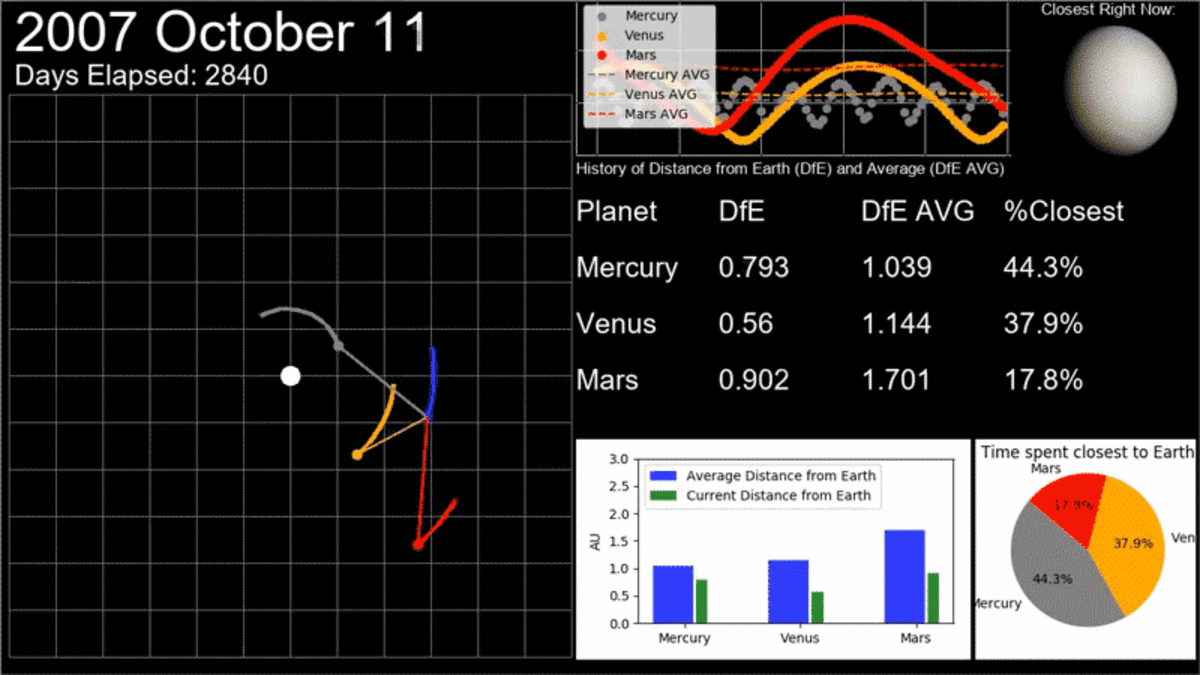The height and width of the screenshot is (675, 1200).
Task: Click the Mars AVG entry in line chart legend
Action: point(655,115)
